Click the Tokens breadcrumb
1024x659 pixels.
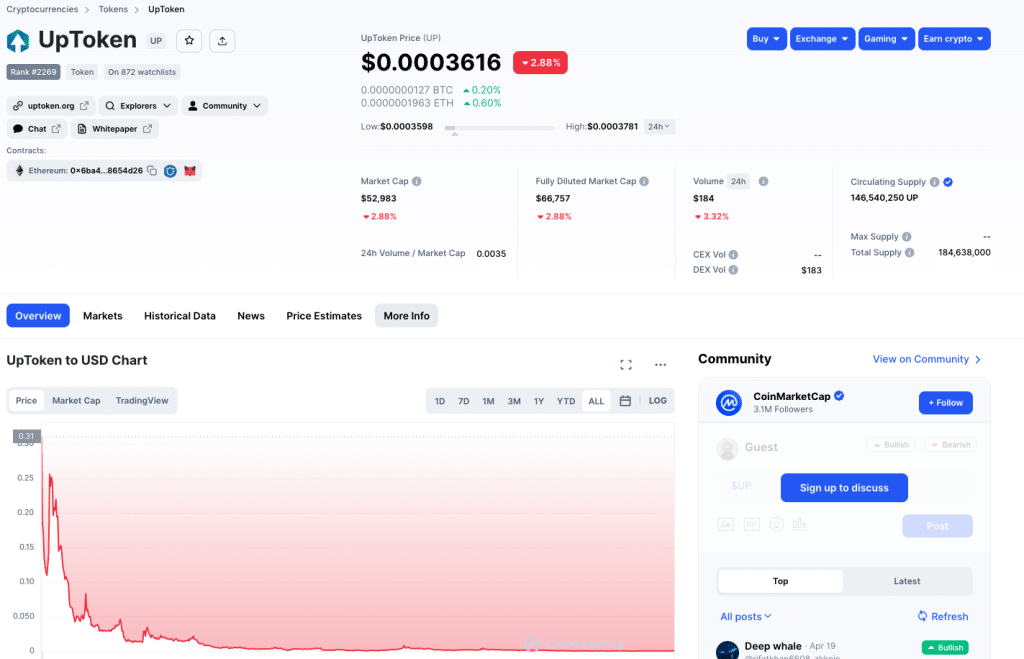pyautogui.click(x=113, y=9)
